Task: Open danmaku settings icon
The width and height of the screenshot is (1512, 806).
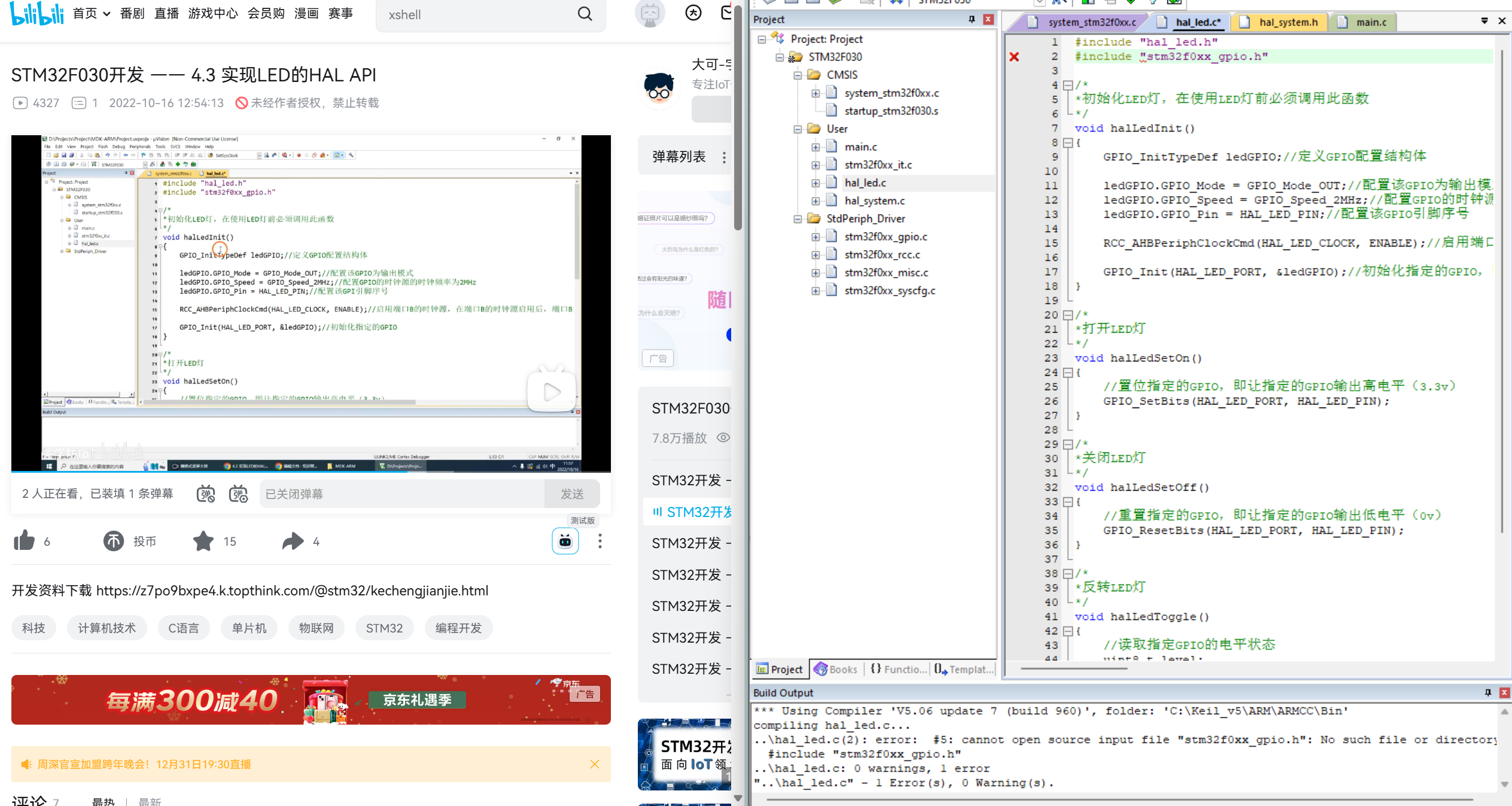Action: [x=238, y=494]
